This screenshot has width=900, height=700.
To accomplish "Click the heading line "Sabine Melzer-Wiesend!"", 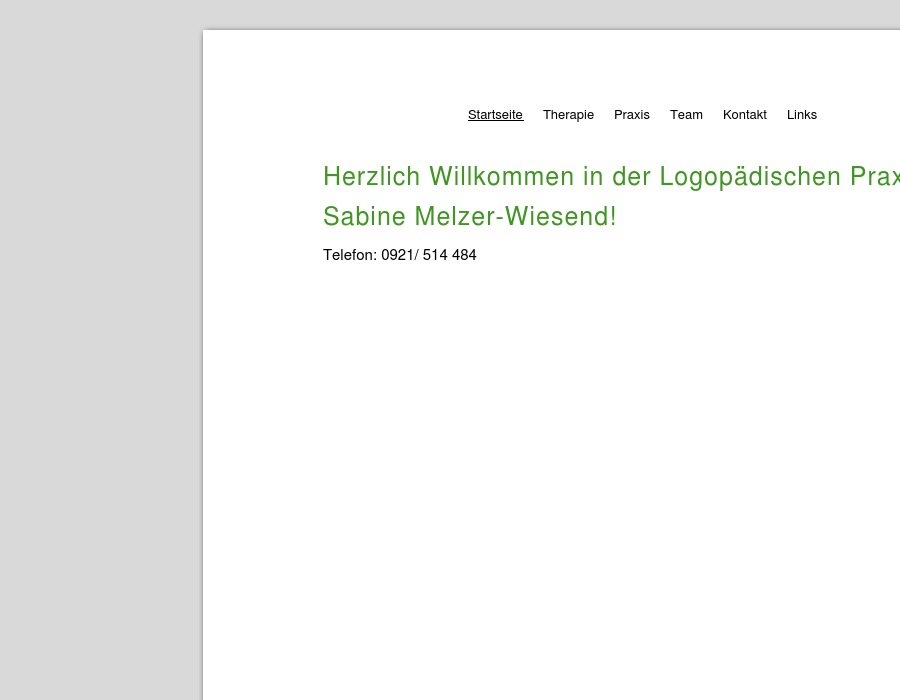I will tap(470, 216).
